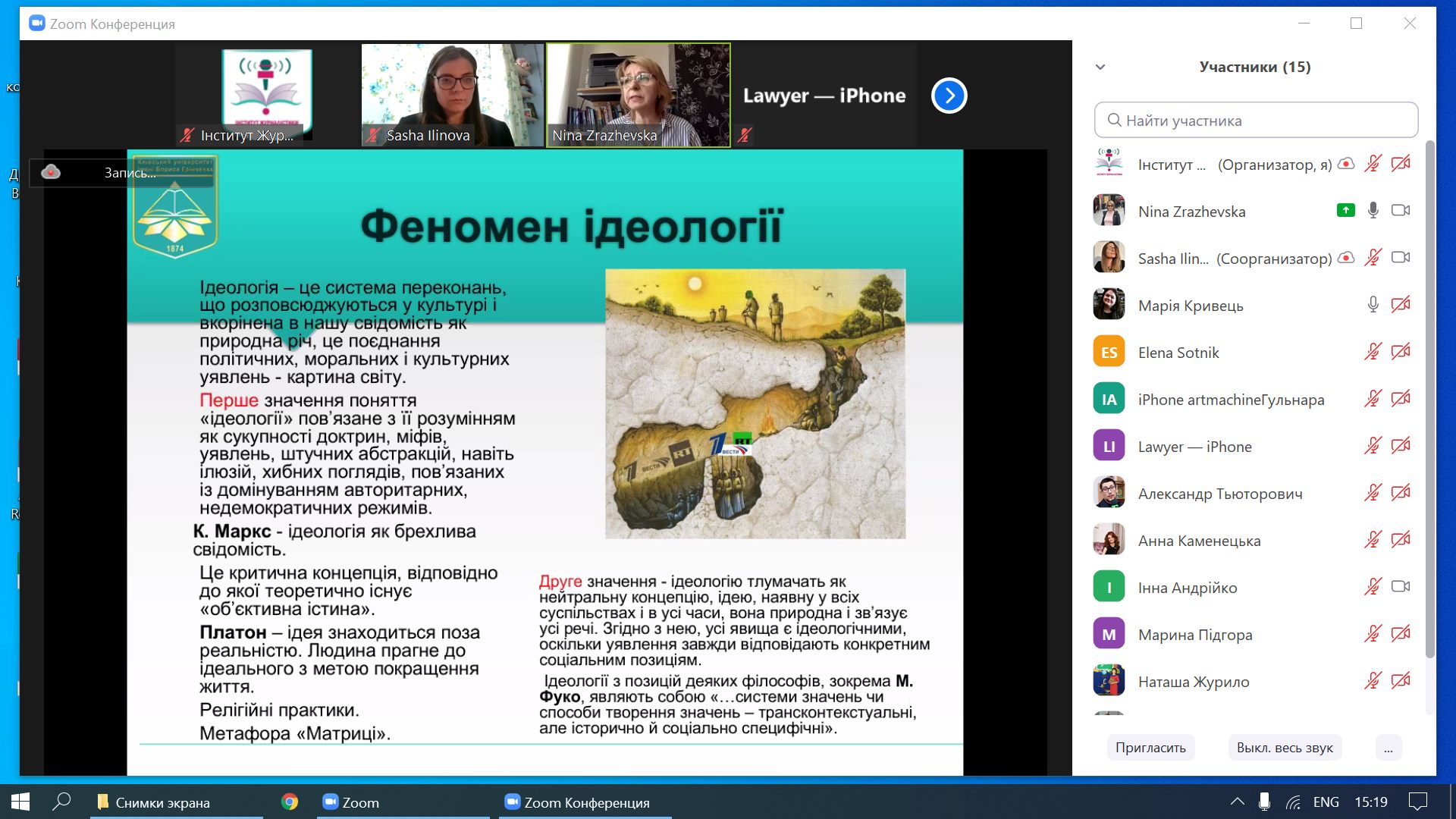
Task: Click the Chrome icon in the taskbar
Action: (x=289, y=802)
